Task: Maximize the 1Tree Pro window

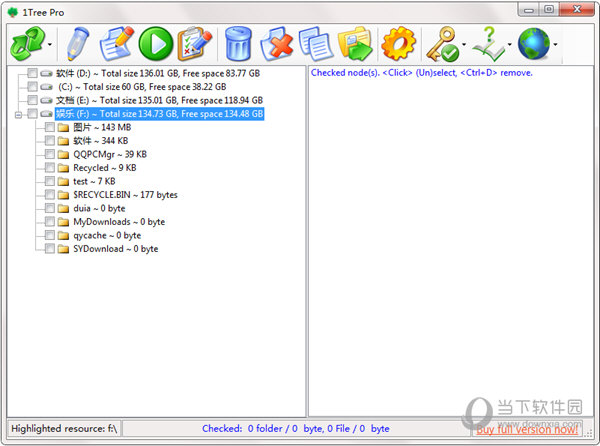Action: (549, 9)
